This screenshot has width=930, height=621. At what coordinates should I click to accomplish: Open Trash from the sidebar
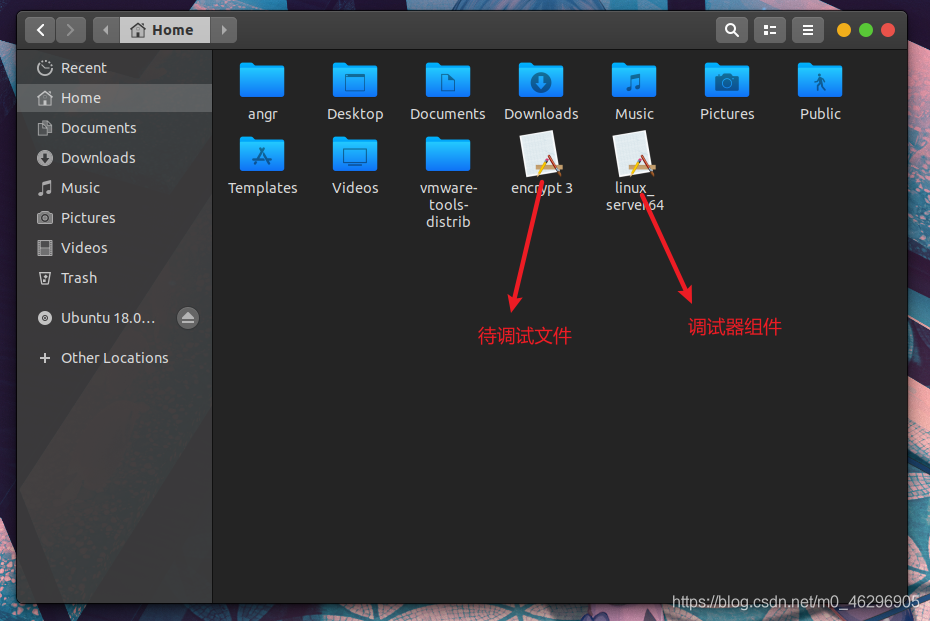(x=76, y=278)
